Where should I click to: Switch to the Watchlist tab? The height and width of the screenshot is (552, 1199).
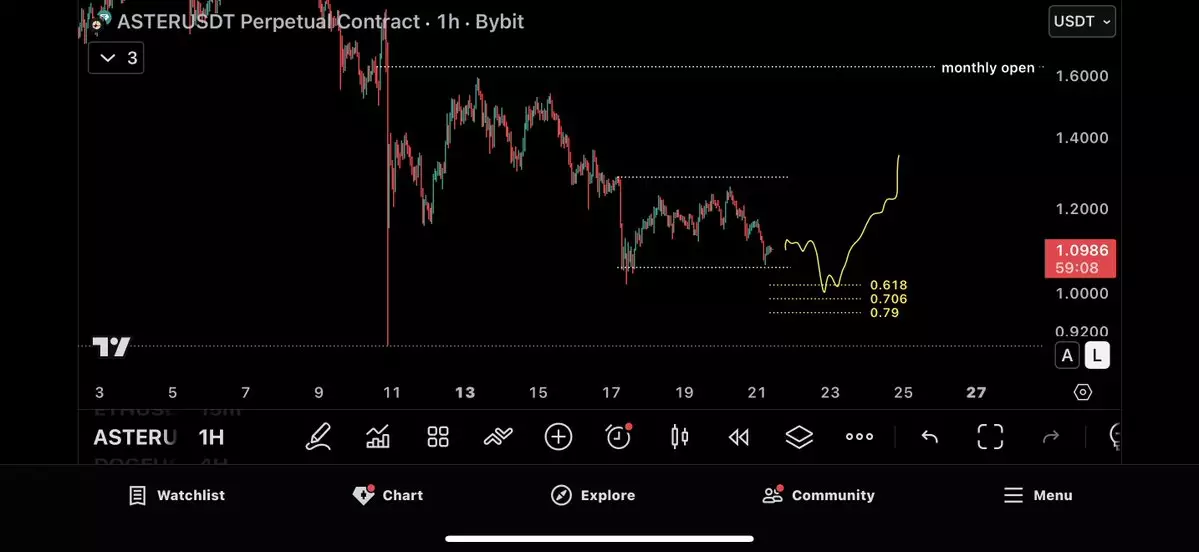[177, 495]
